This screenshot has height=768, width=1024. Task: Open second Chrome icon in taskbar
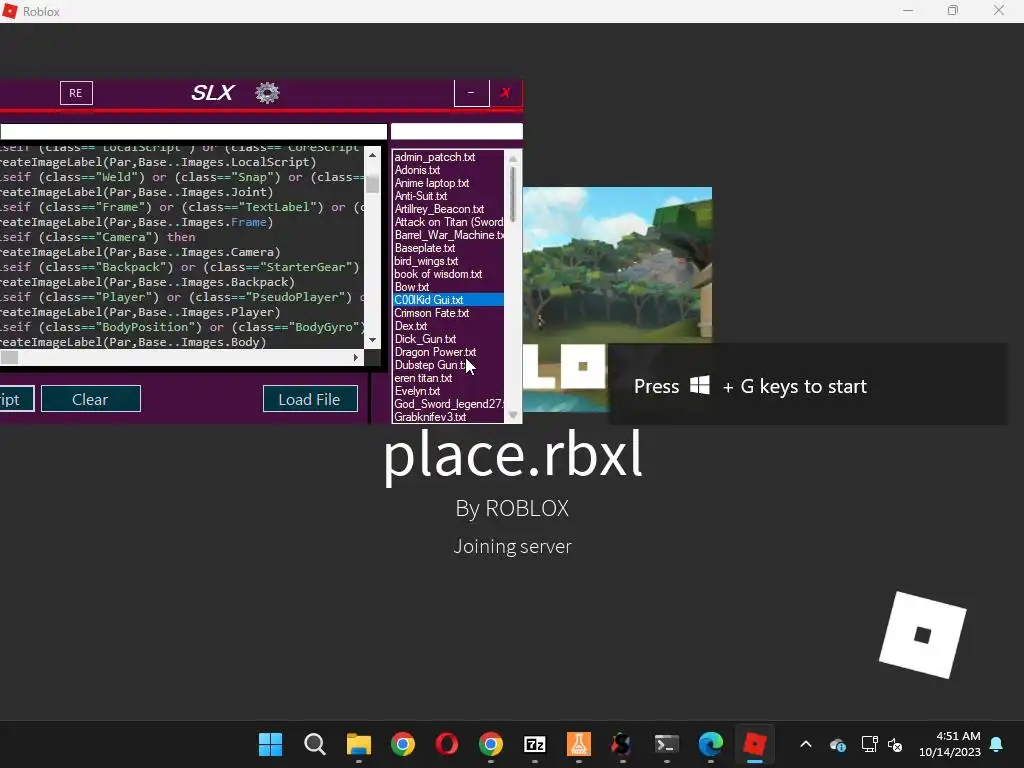click(490, 744)
